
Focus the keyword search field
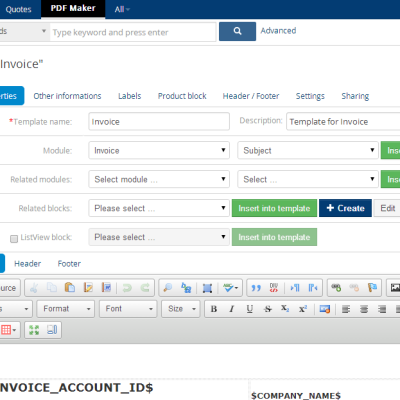pyautogui.click(x=133, y=32)
